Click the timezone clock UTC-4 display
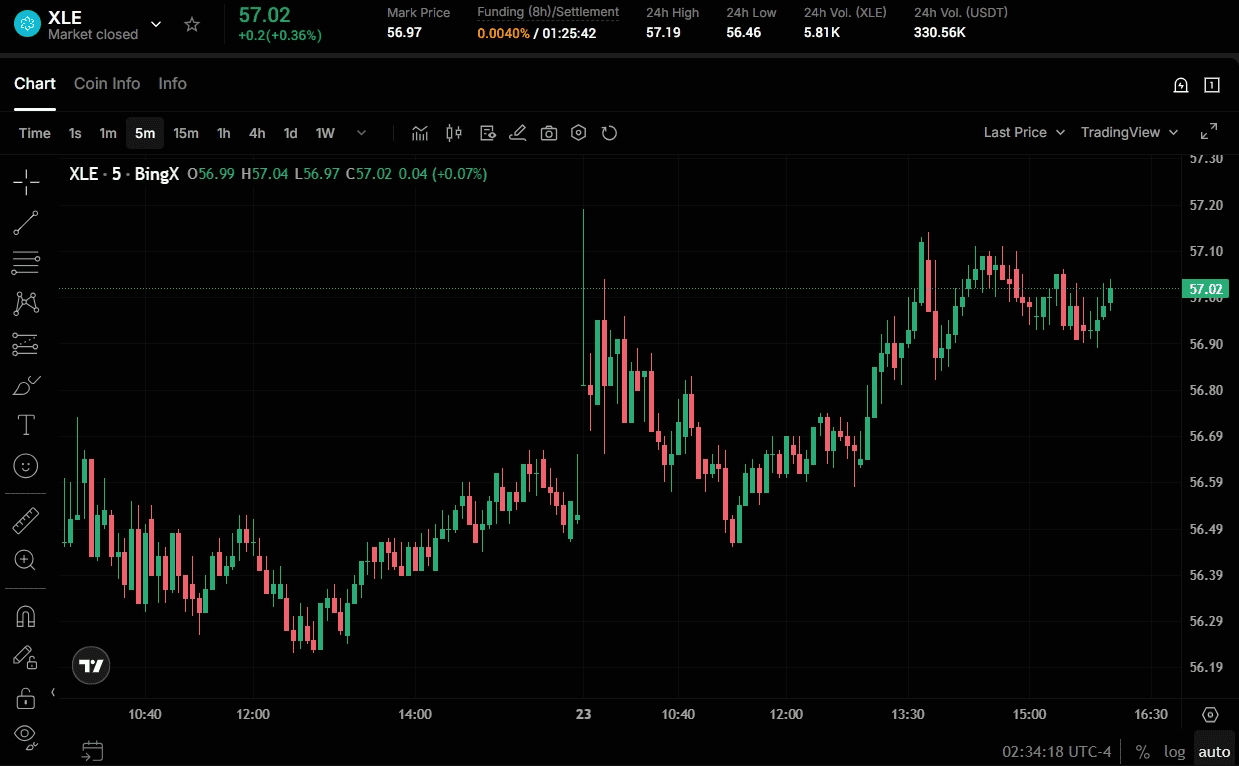 1057,752
